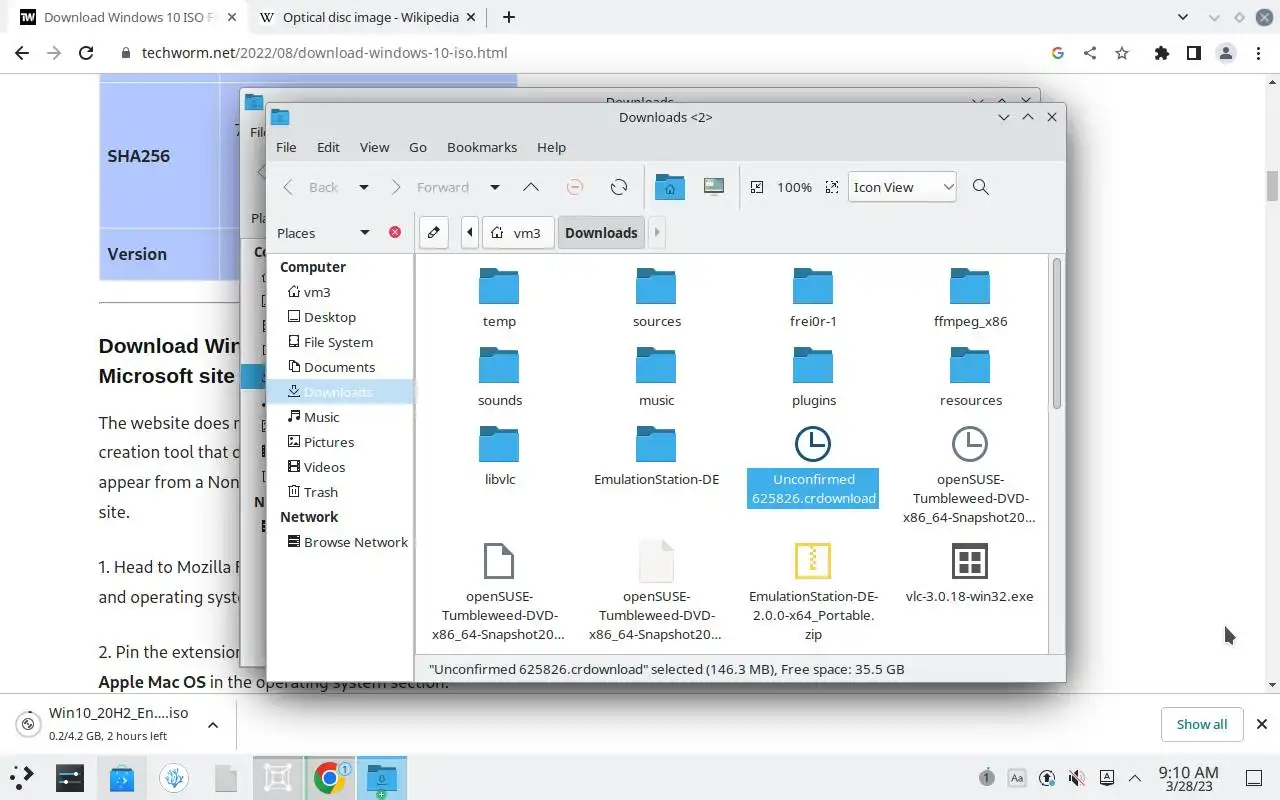Viewport: 1280px width, 800px height.
Task: Select the resources folder icon
Action: (x=970, y=366)
